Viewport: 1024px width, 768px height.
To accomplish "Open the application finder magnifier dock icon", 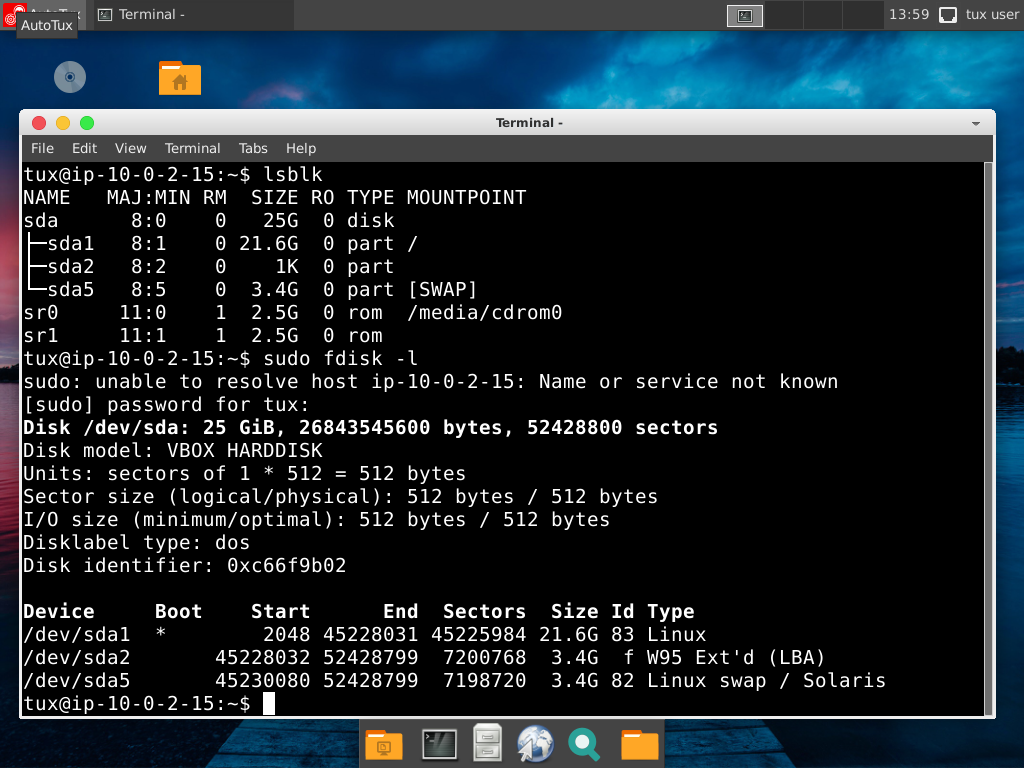I will 584,744.
